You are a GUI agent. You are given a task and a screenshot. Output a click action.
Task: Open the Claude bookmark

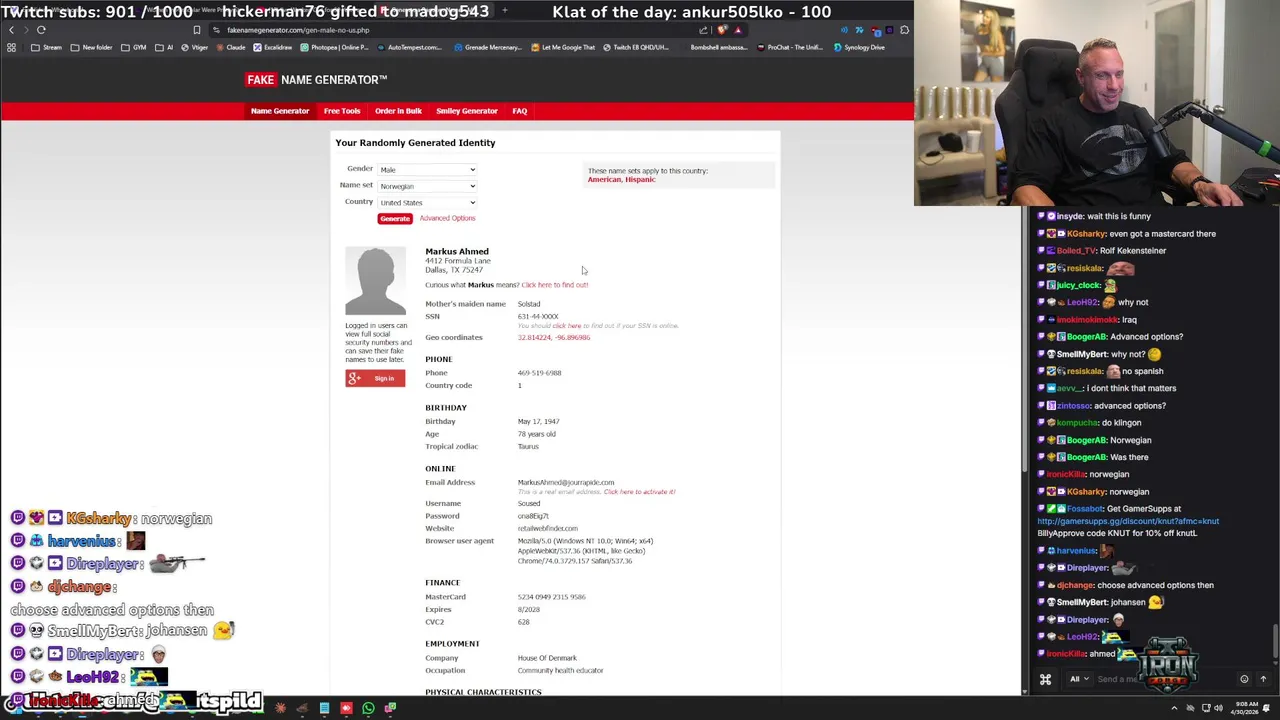click(230, 47)
